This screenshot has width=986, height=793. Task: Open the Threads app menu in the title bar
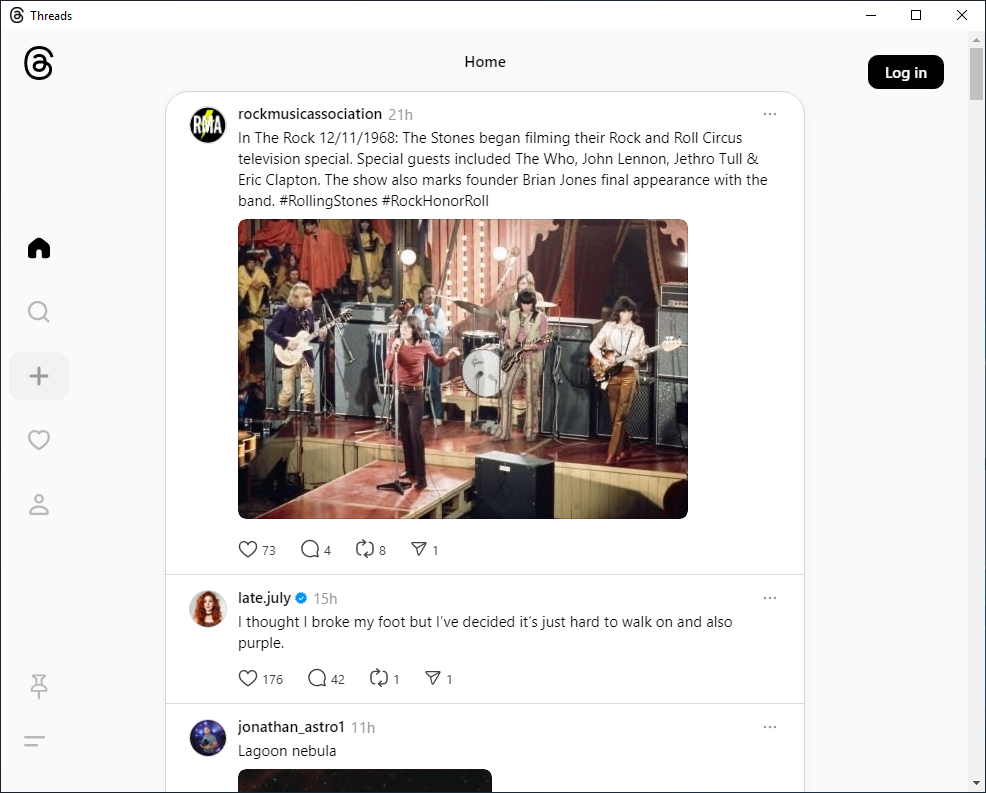coord(14,15)
